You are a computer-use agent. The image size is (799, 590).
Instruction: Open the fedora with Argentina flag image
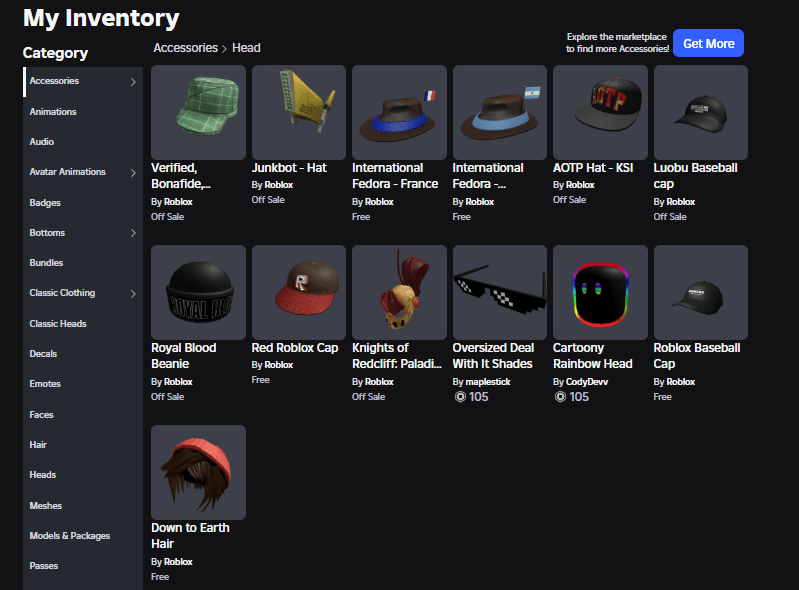499,112
